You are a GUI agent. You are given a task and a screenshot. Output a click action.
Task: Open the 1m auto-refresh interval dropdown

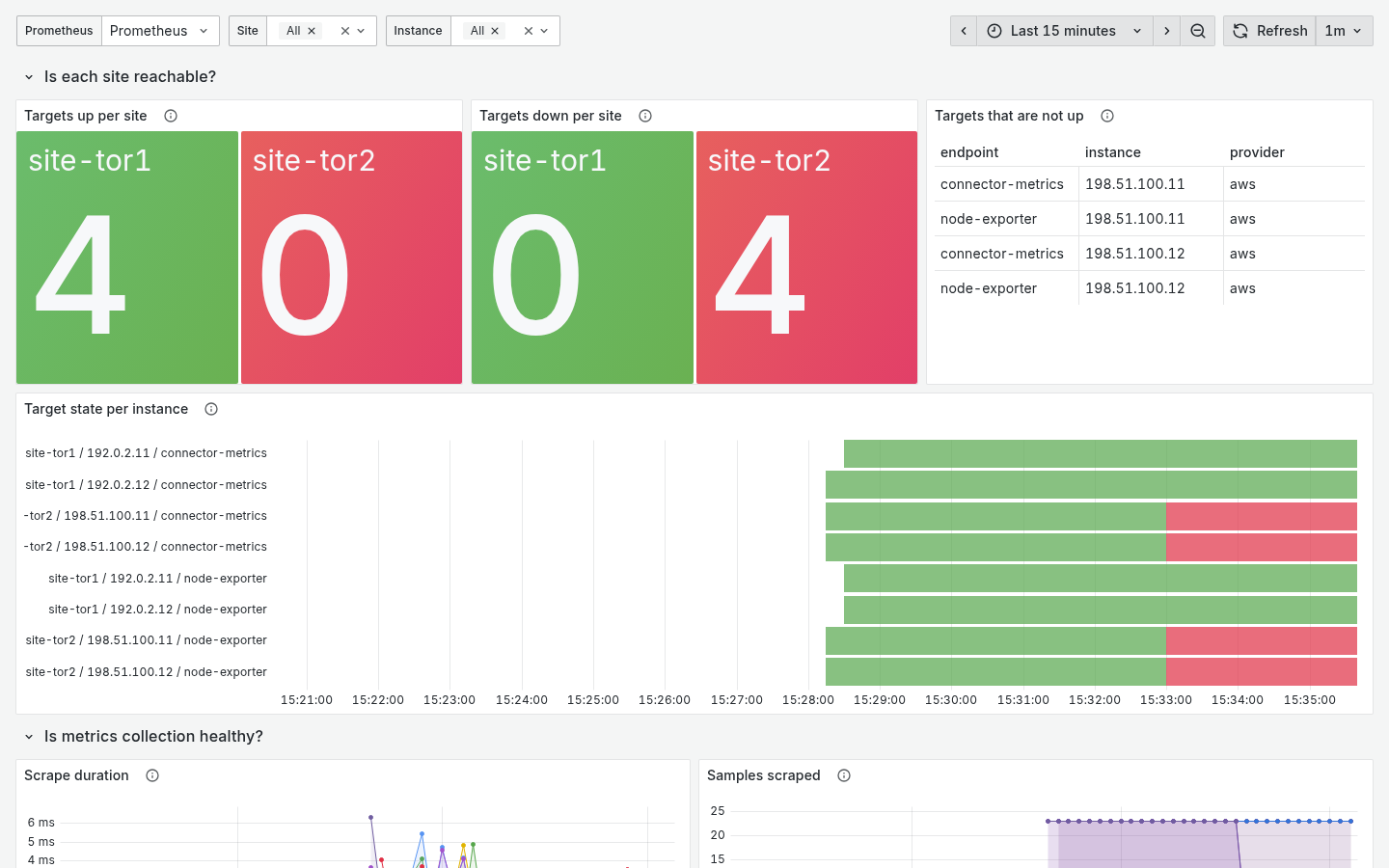click(x=1345, y=31)
